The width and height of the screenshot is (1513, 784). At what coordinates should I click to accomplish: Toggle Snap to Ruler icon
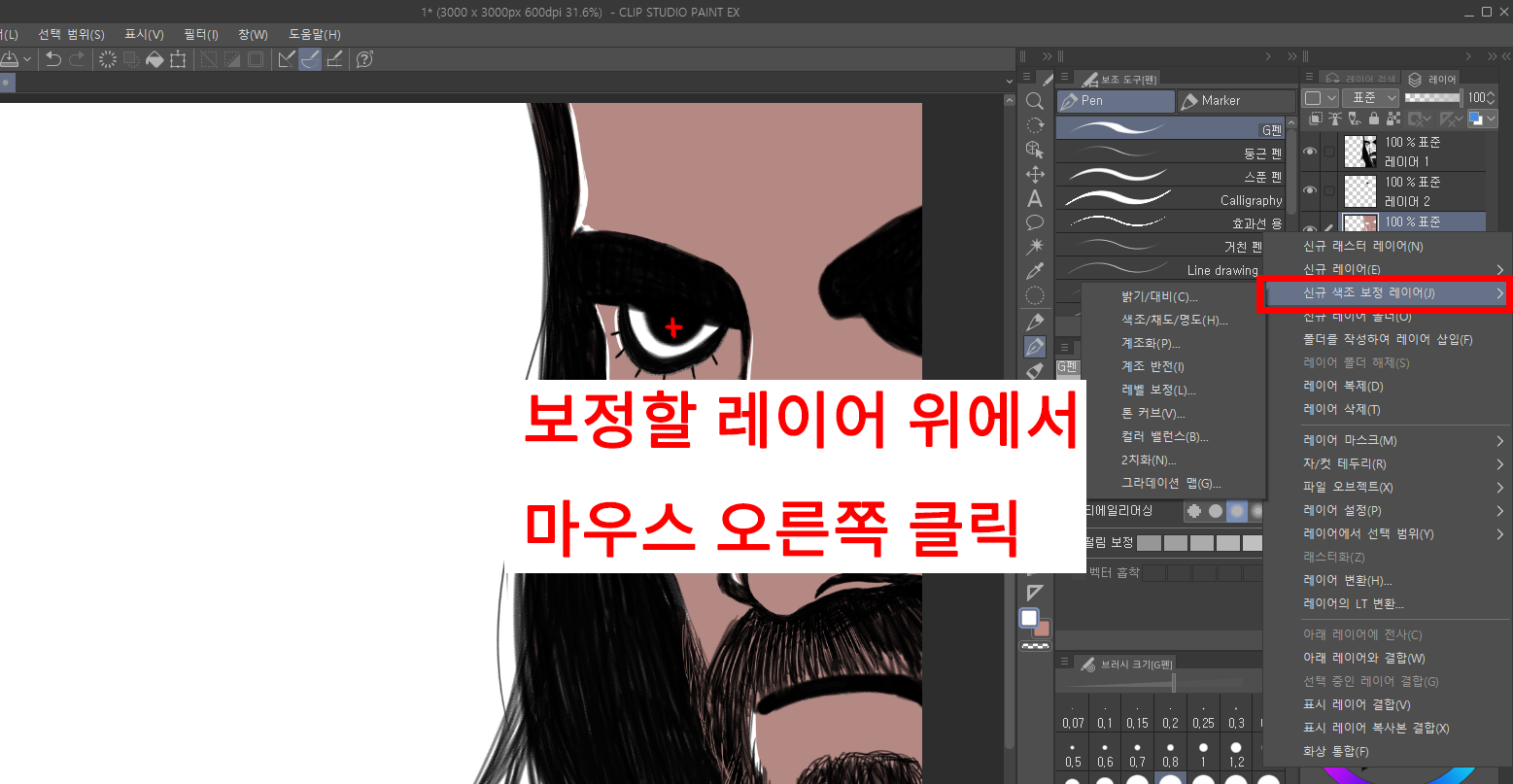click(x=286, y=60)
